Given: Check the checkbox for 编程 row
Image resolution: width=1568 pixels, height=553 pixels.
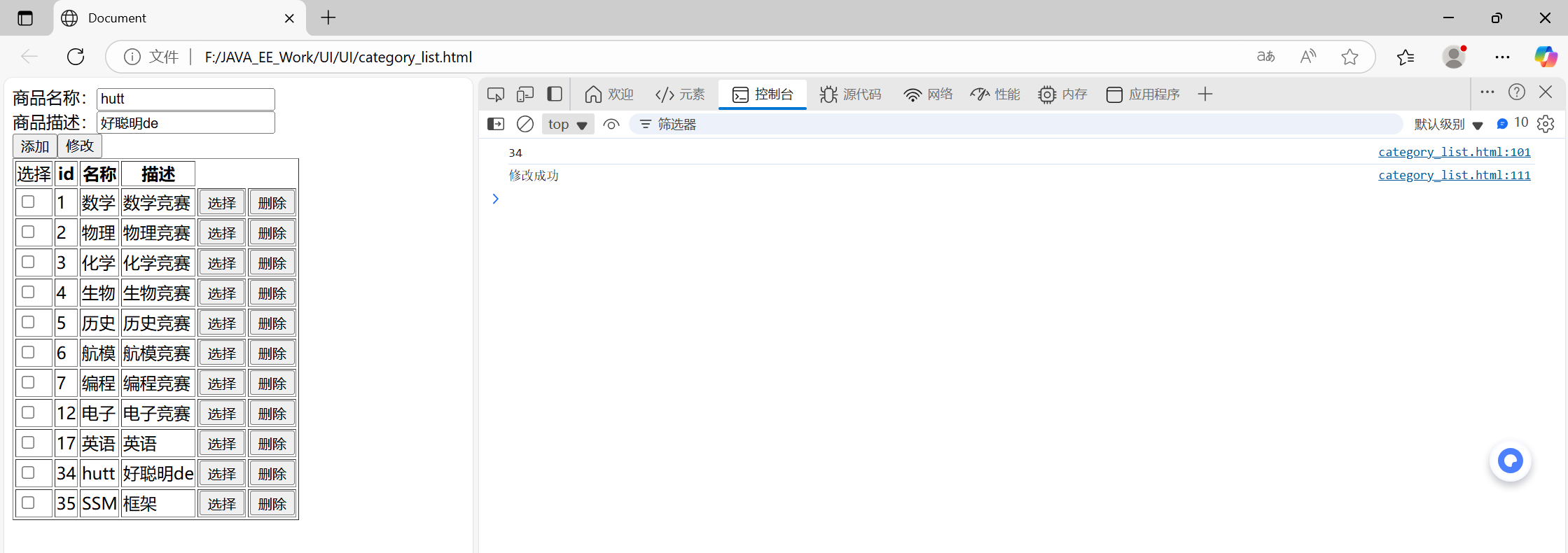Looking at the screenshot, I should point(28,382).
